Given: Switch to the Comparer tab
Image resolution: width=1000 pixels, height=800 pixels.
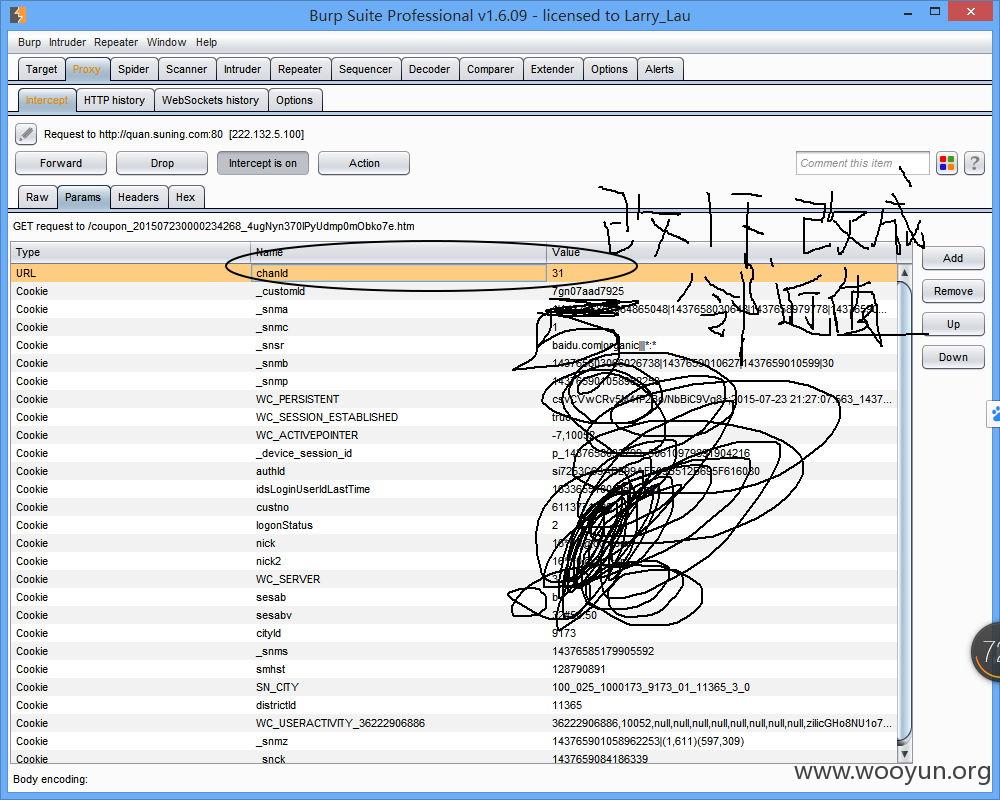Looking at the screenshot, I should click(x=490, y=70).
